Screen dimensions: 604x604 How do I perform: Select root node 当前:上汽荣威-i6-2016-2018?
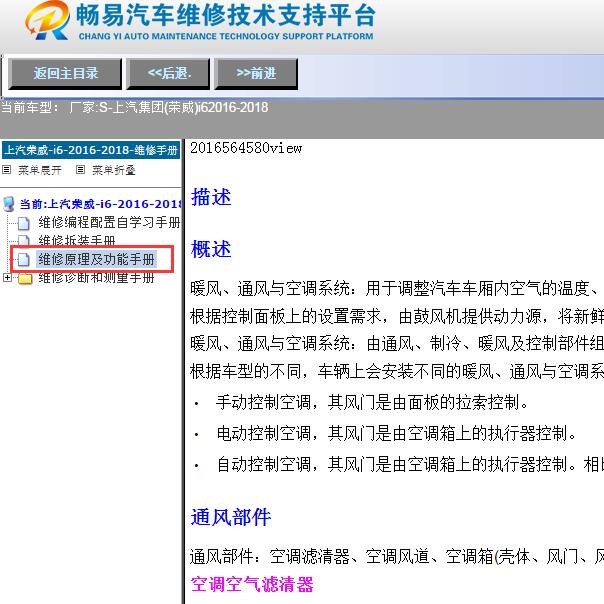pyautogui.click(x=101, y=204)
